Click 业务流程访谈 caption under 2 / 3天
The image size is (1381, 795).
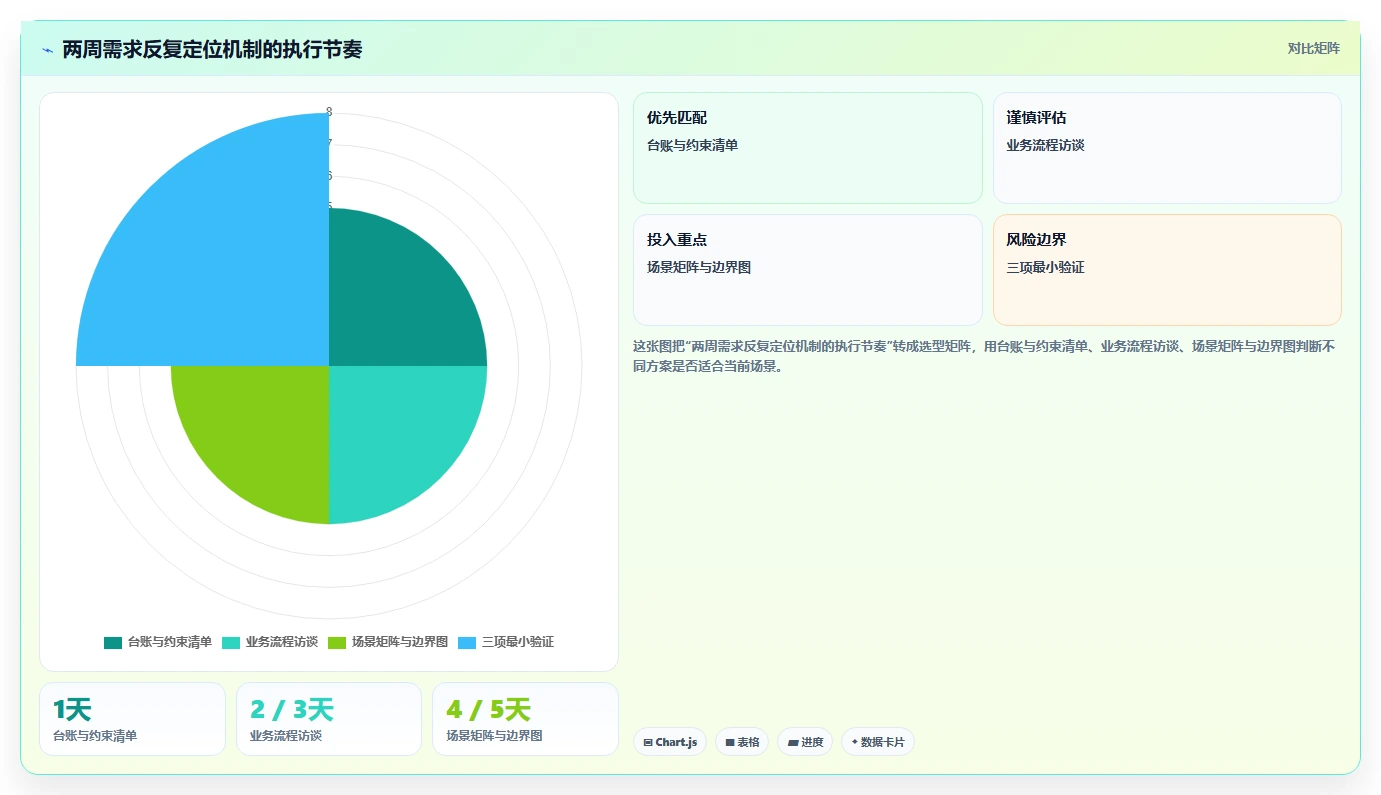(x=286, y=735)
